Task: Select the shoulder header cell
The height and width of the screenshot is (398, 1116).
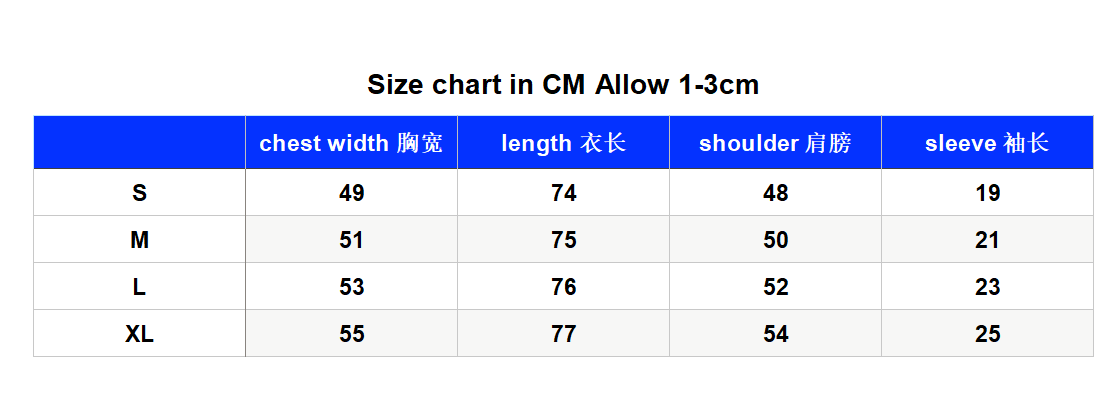Action: click(x=776, y=142)
